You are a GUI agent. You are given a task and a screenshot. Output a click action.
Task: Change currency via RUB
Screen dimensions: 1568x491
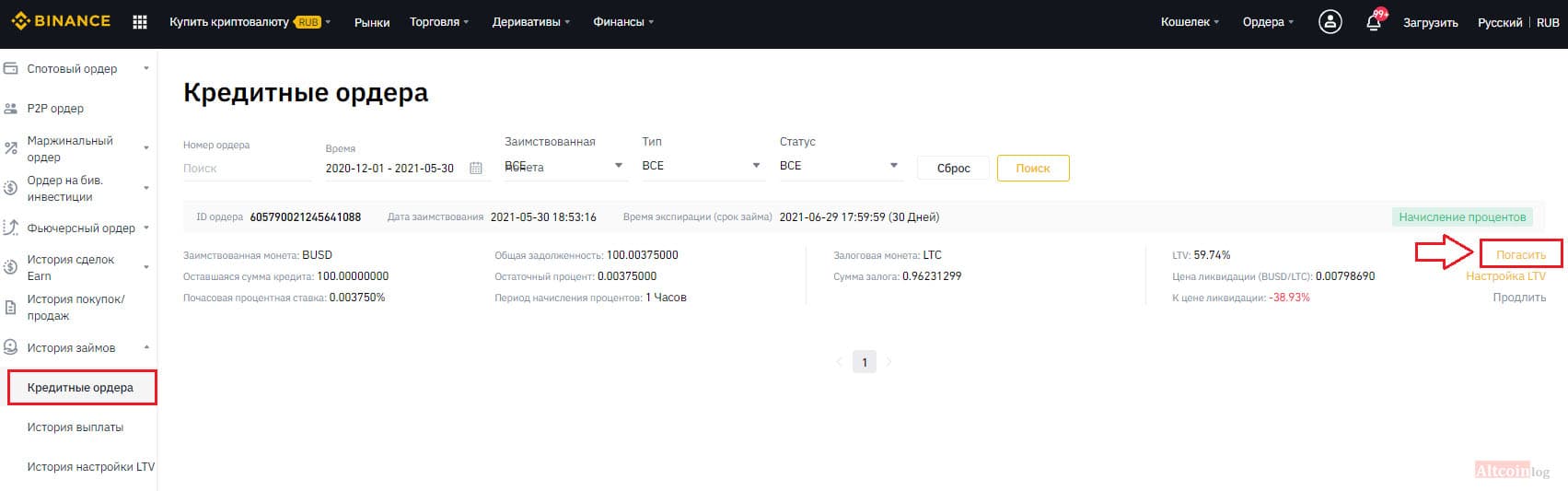click(x=1548, y=23)
